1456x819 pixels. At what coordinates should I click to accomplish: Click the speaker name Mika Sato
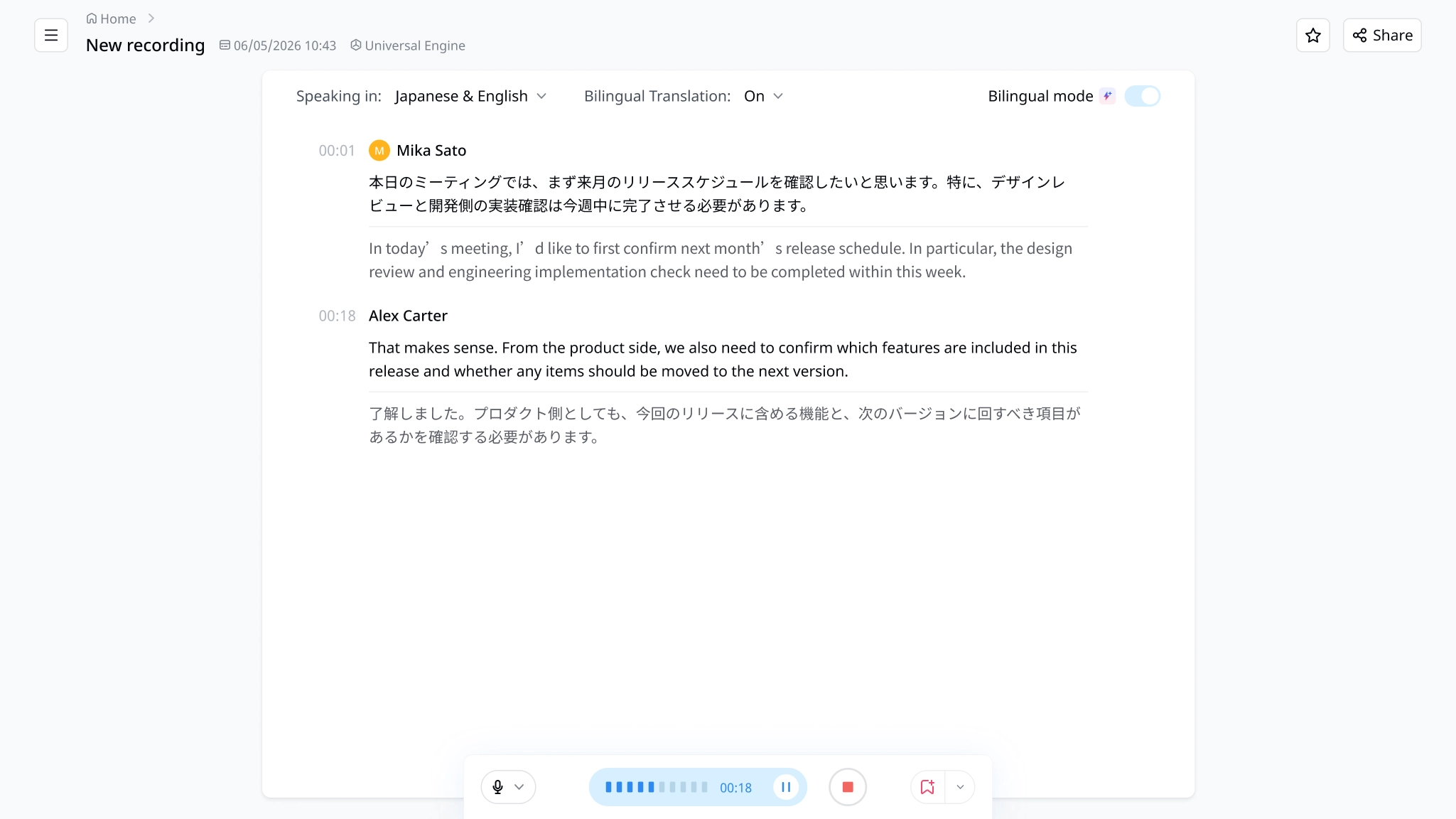pyautogui.click(x=431, y=151)
